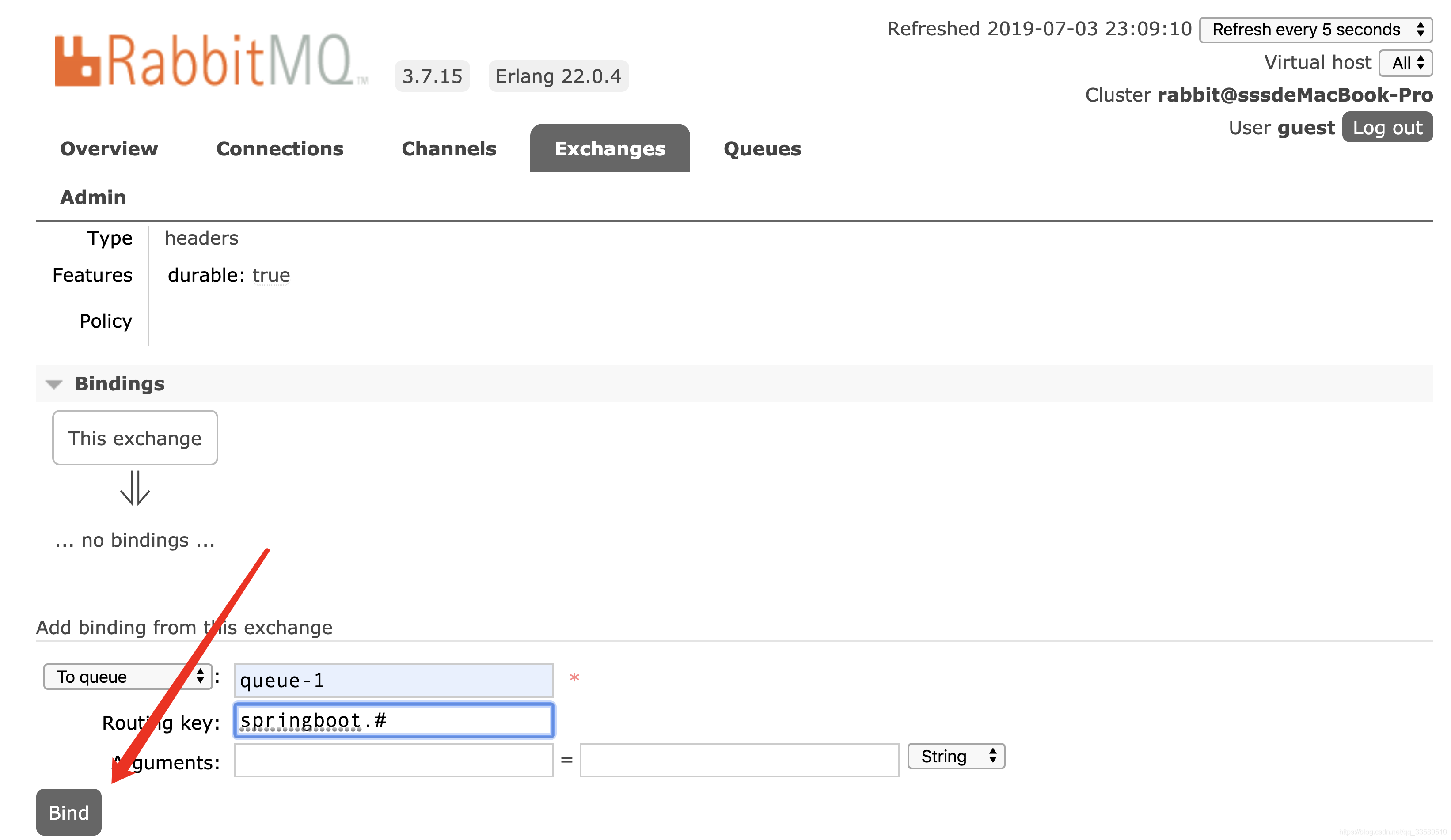
Task: Click the Log out button
Action: point(1387,128)
